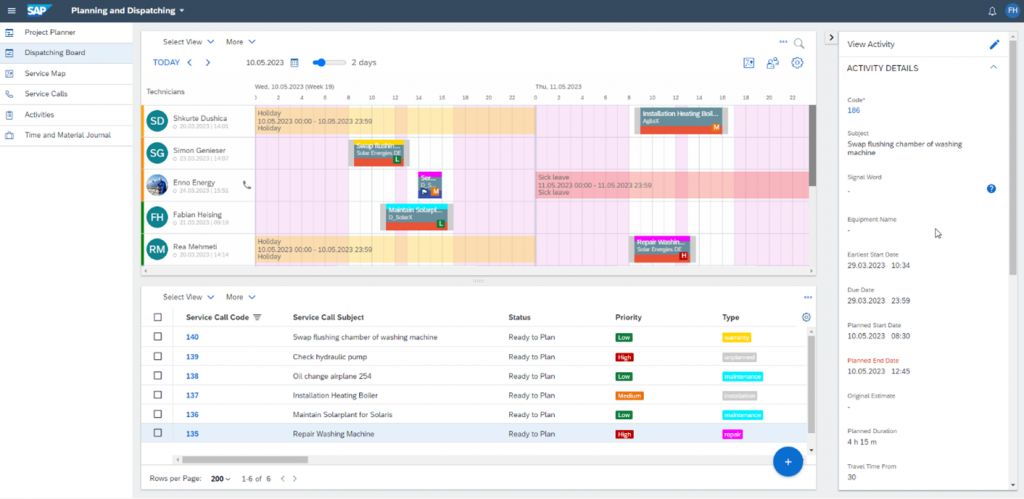Image resolution: width=1024 pixels, height=499 pixels.
Task: Select Installation Heating Boiler activity on timeline
Action: click(x=681, y=121)
